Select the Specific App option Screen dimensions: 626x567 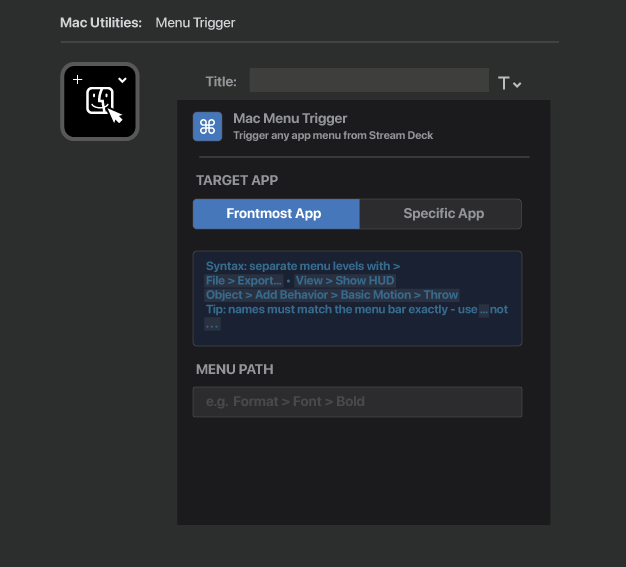[440, 214]
